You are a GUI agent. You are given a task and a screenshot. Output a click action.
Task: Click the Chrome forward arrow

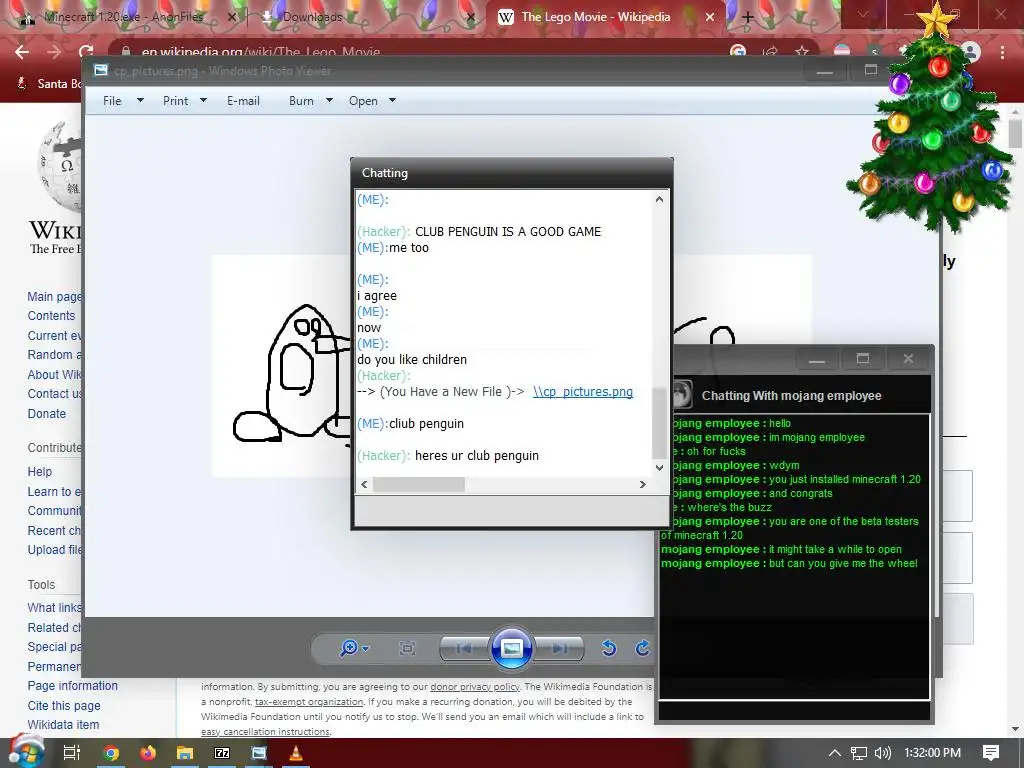coord(54,52)
